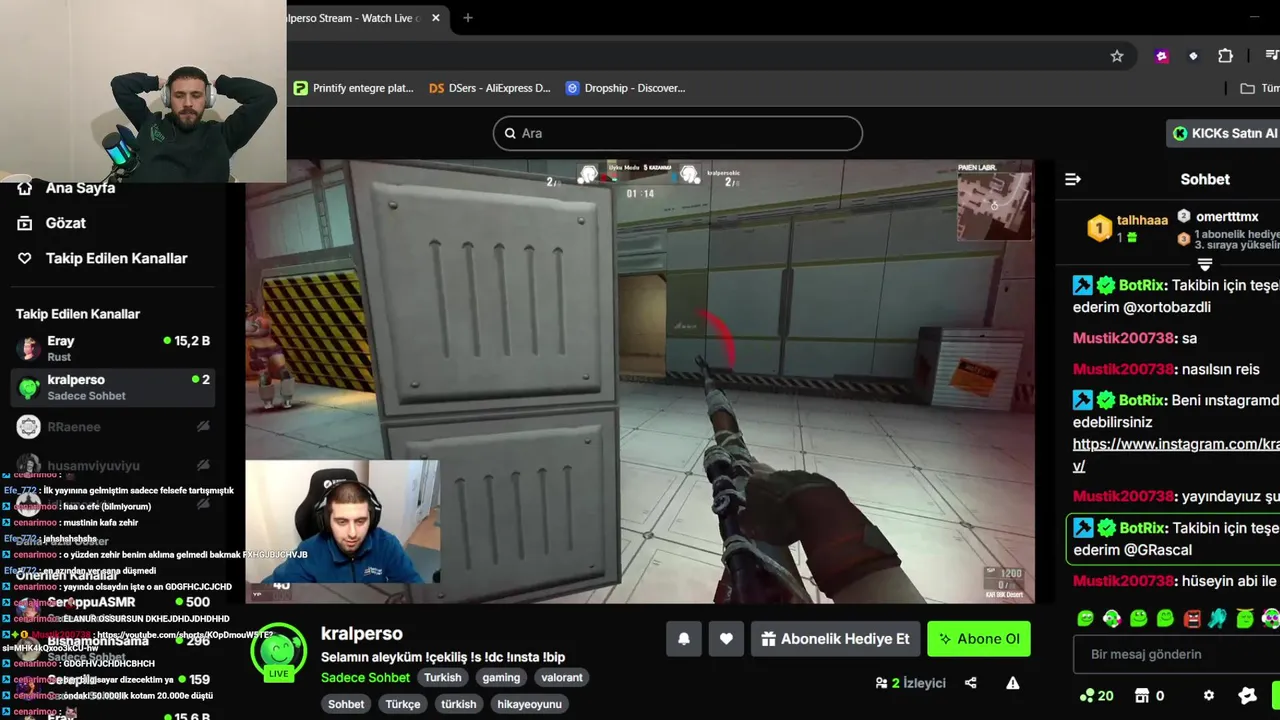Screen dimensions: 1280x720
Task: Click the Takip Edilen Kanallar heart icon
Action: pyautogui.click(x=25, y=258)
